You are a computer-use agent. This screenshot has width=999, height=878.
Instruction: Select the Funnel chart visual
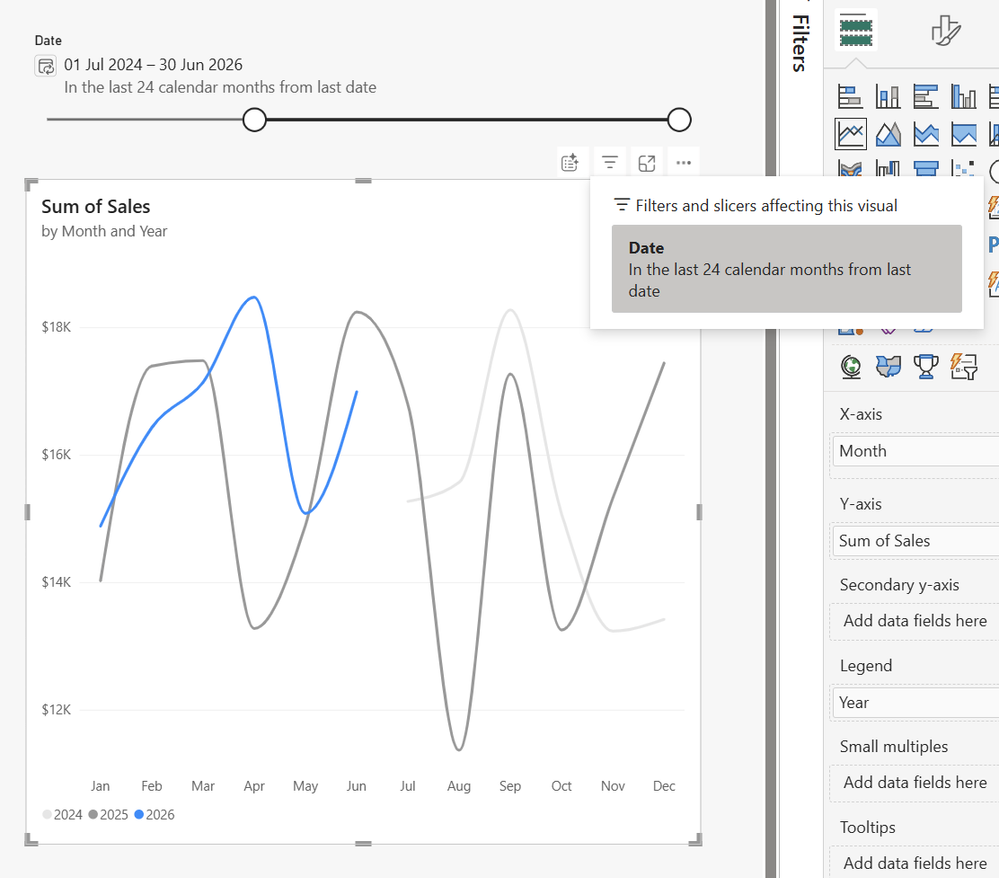(926, 168)
